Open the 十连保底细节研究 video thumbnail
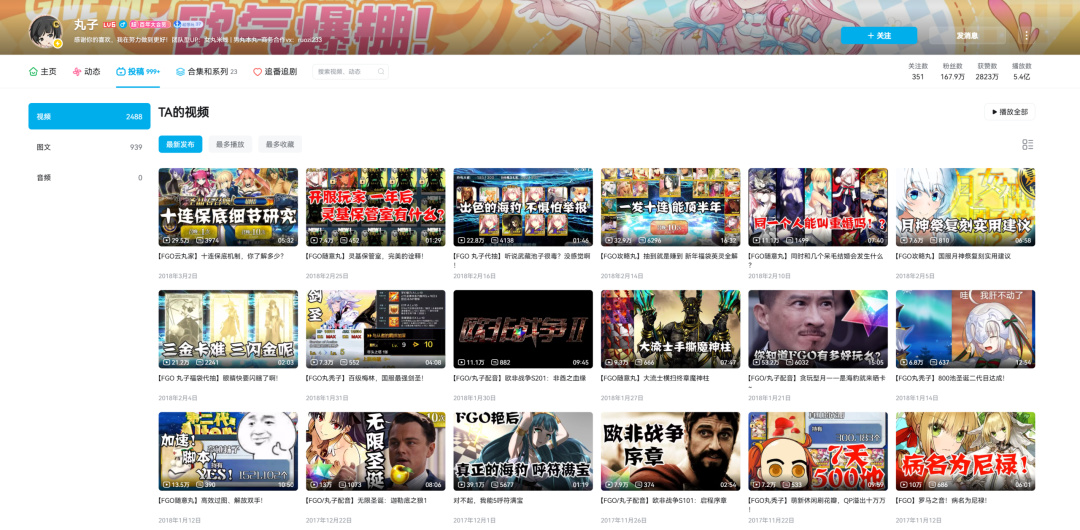The width and height of the screenshot is (1080, 530). tap(228, 207)
